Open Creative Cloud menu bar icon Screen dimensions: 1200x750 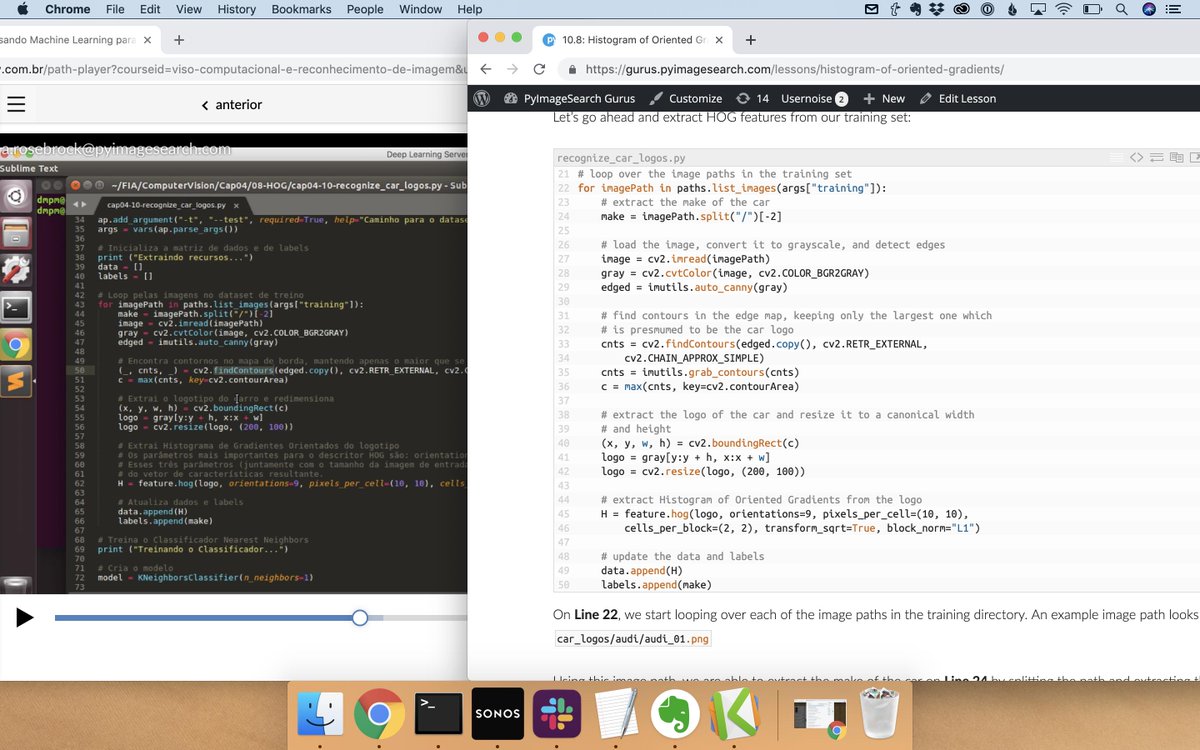pos(961,9)
